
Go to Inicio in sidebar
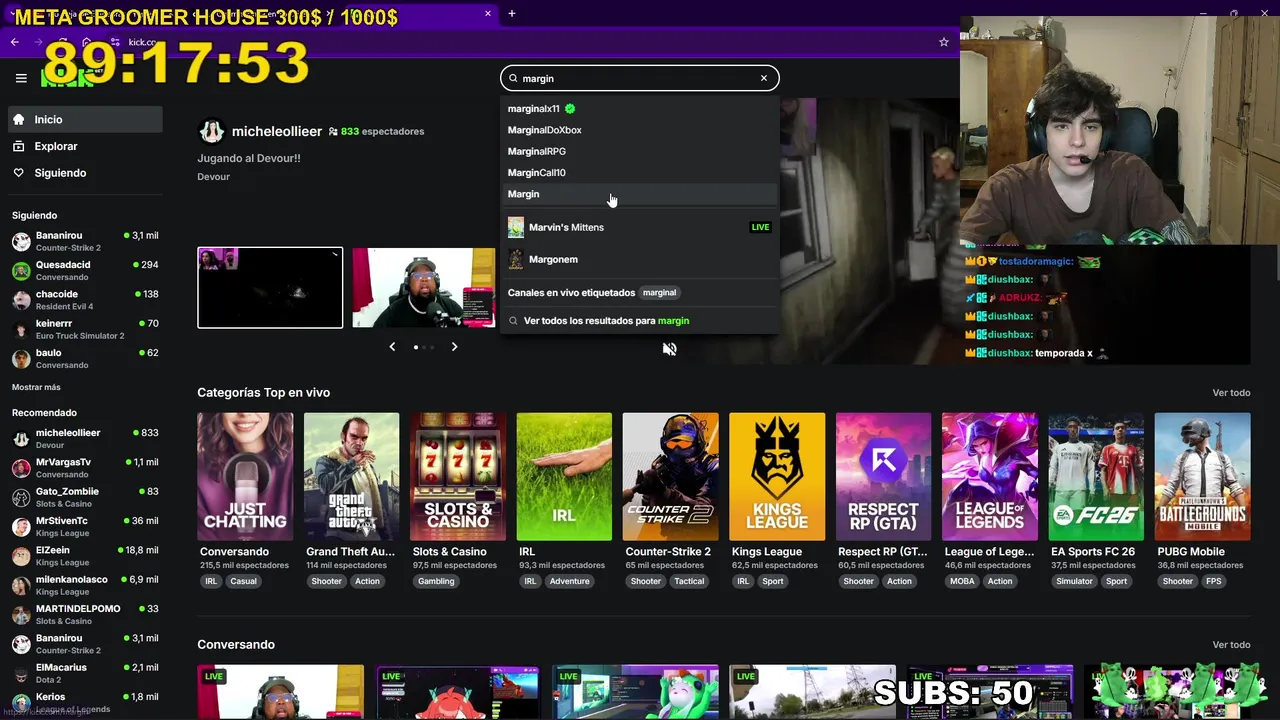(85, 119)
